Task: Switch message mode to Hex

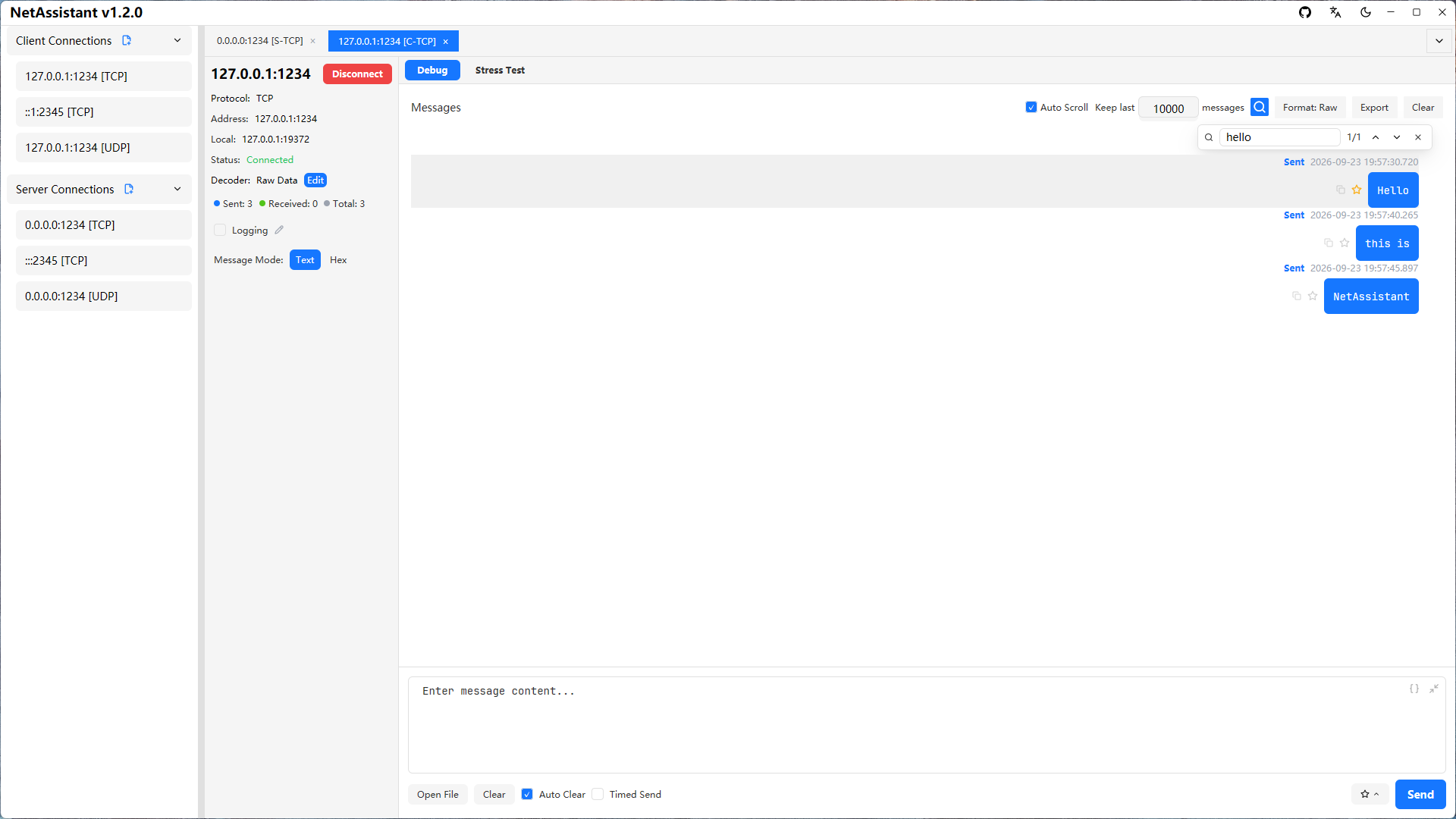Action: click(338, 259)
